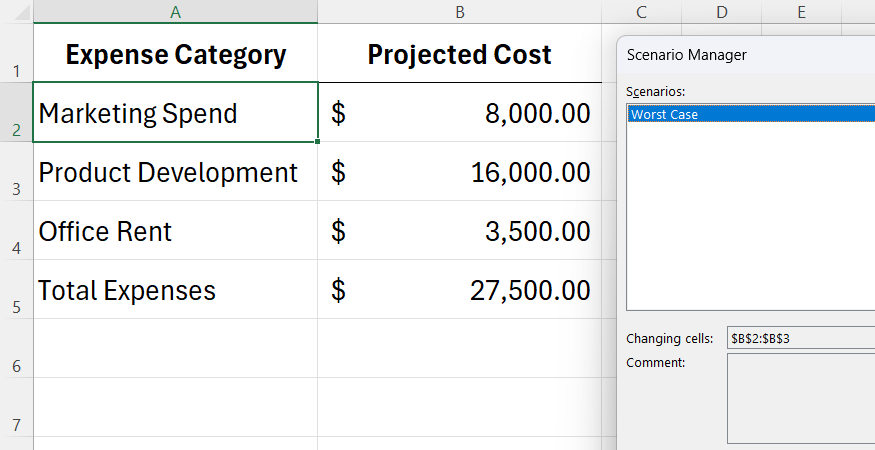This screenshot has width=875, height=450.
Task: Click the fill handle of cell A2
Action: click(318, 141)
